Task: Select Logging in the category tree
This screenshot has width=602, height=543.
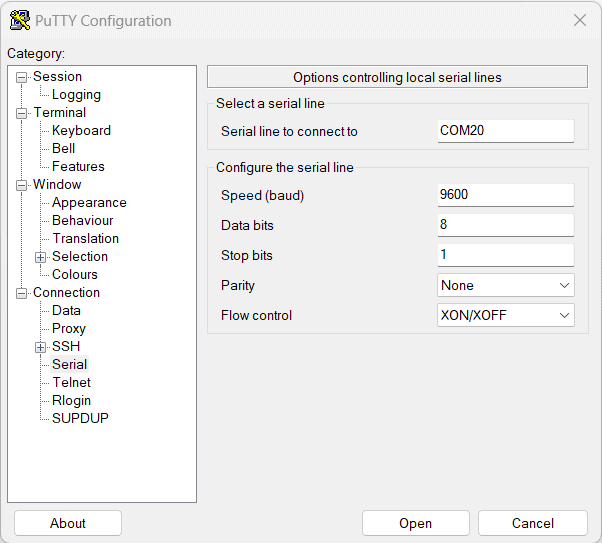Action: (76, 95)
